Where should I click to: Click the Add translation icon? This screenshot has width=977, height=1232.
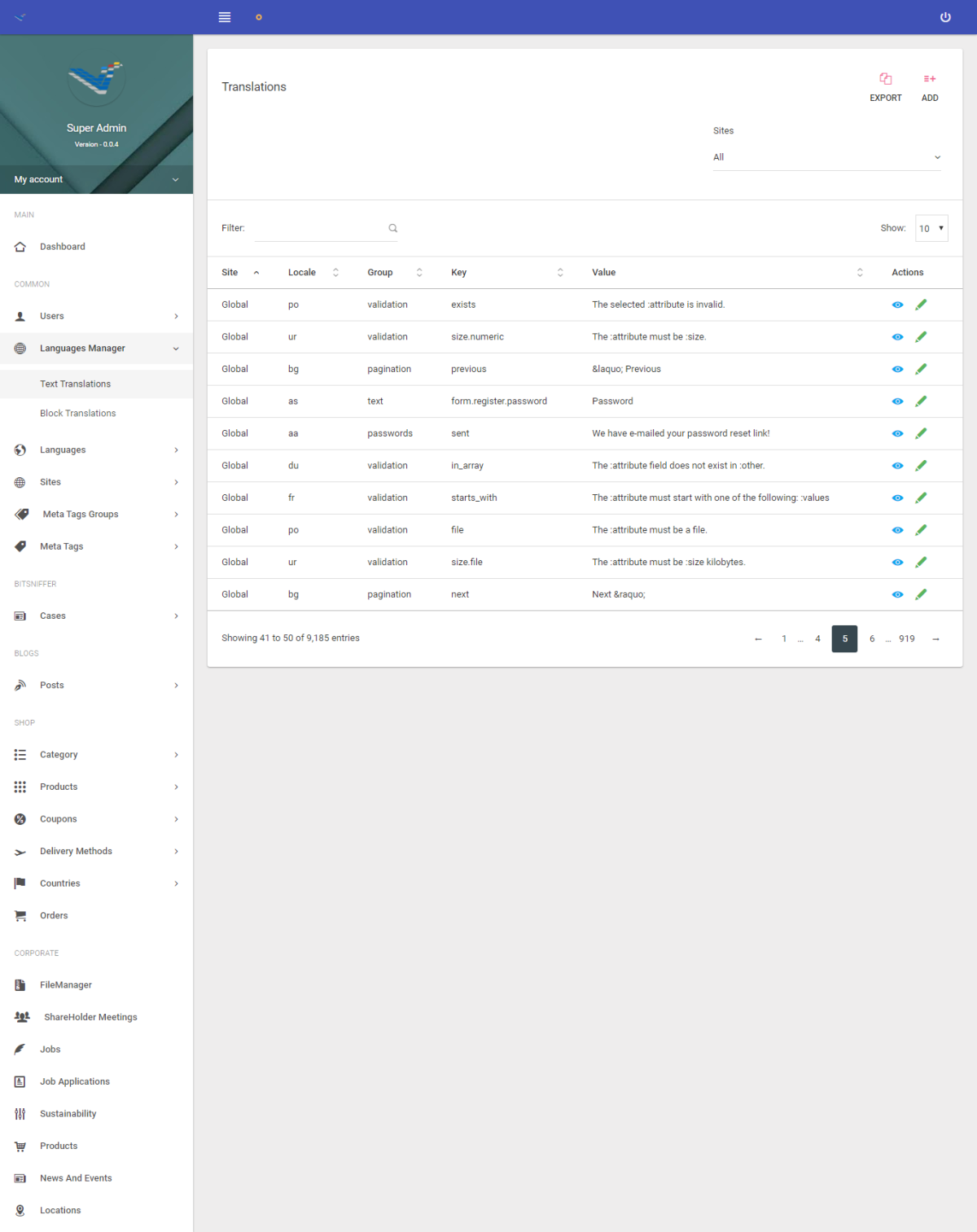929,85
